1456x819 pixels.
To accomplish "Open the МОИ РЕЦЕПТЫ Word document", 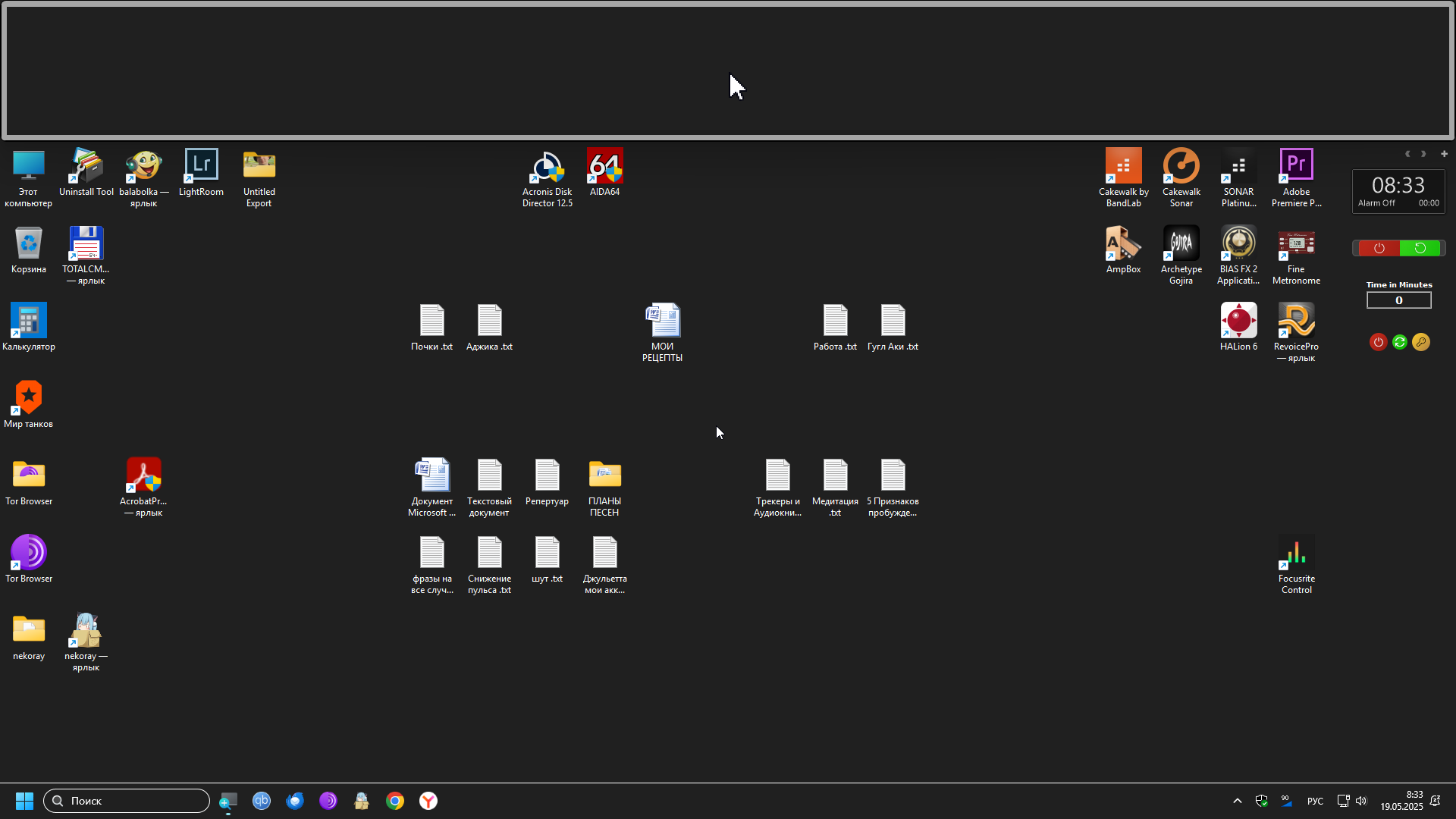I will tap(662, 332).
